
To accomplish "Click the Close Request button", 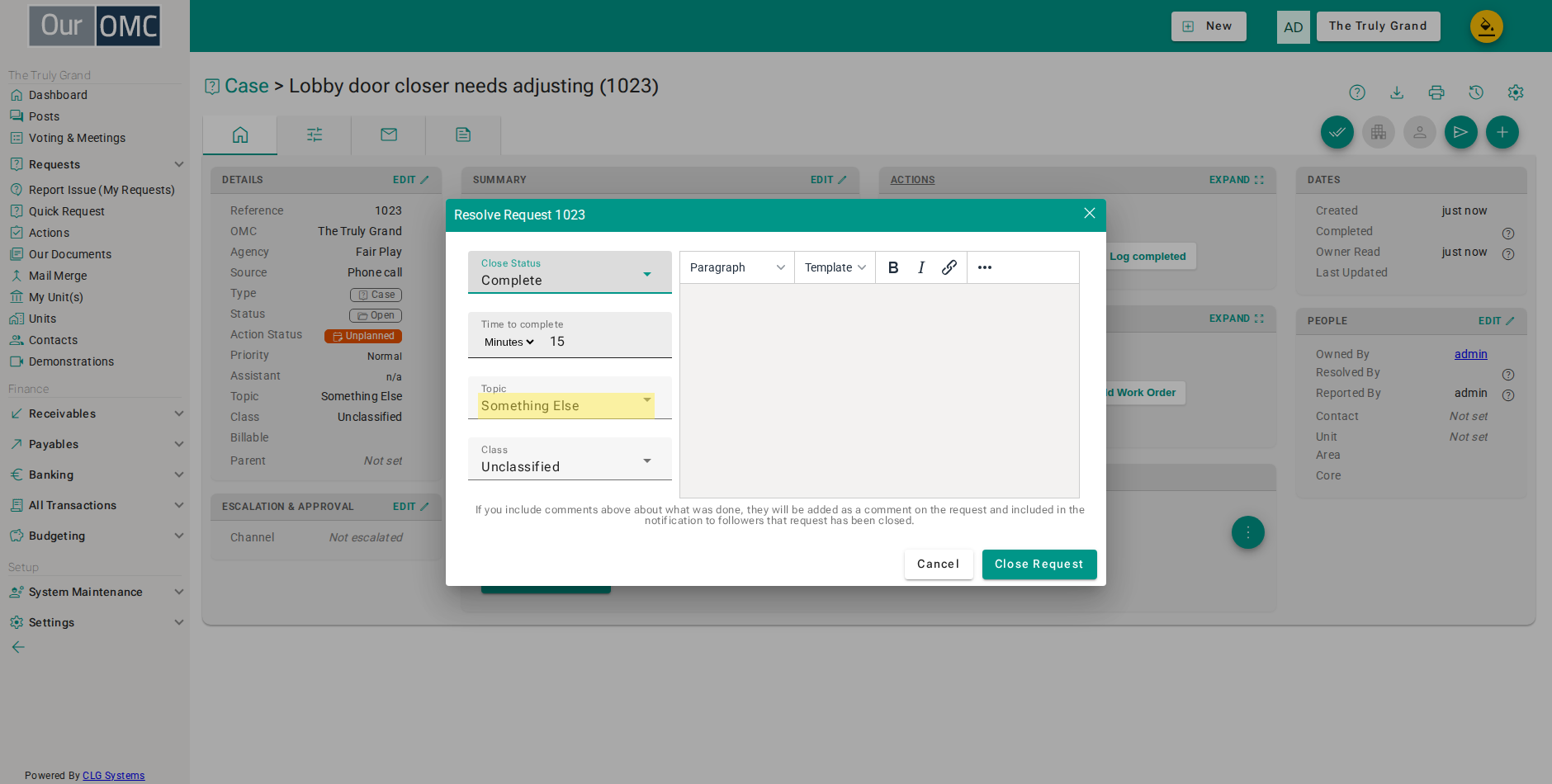I will (x=1039, y=564).
